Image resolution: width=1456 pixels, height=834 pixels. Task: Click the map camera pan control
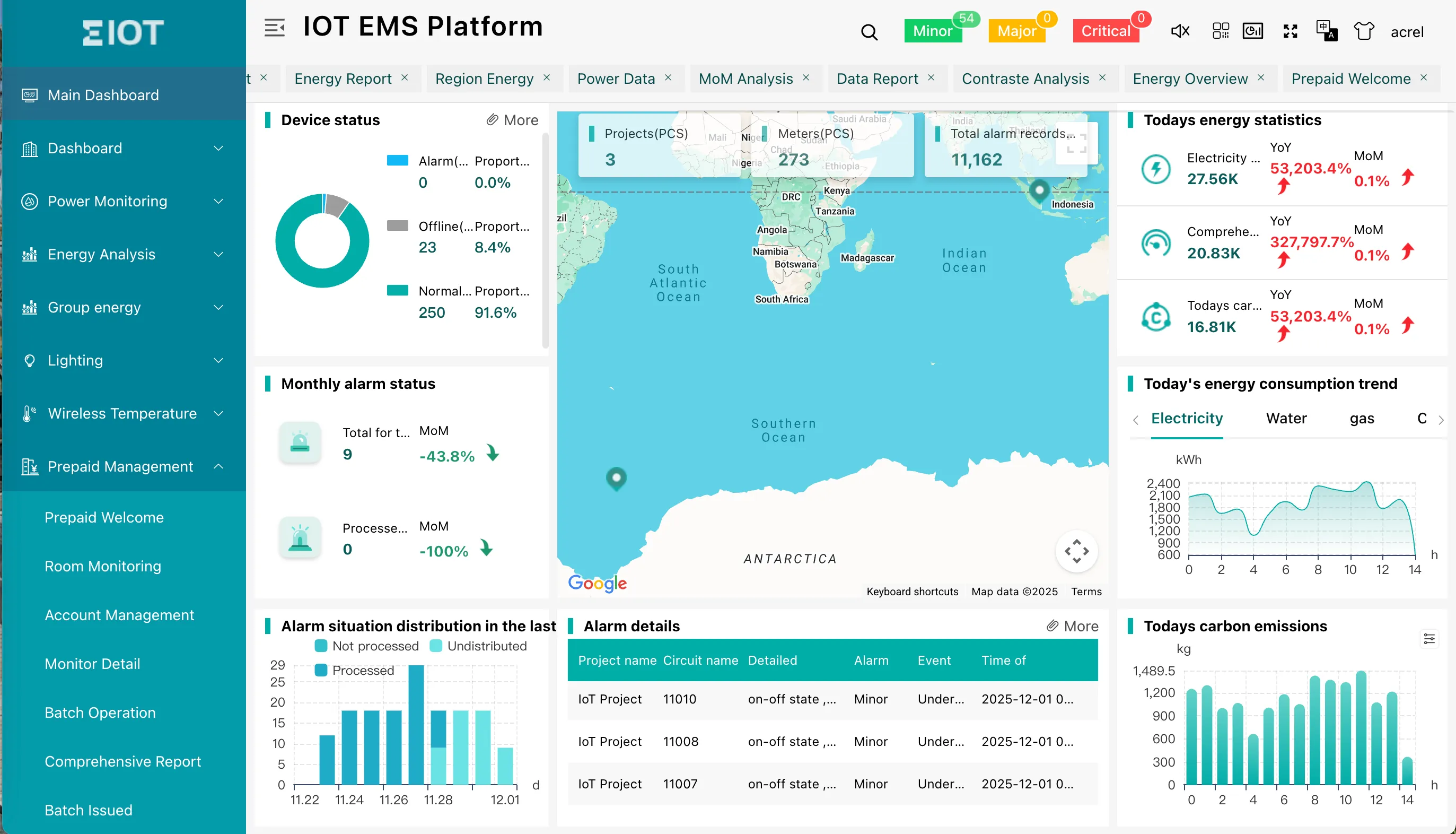[1076, 551]
